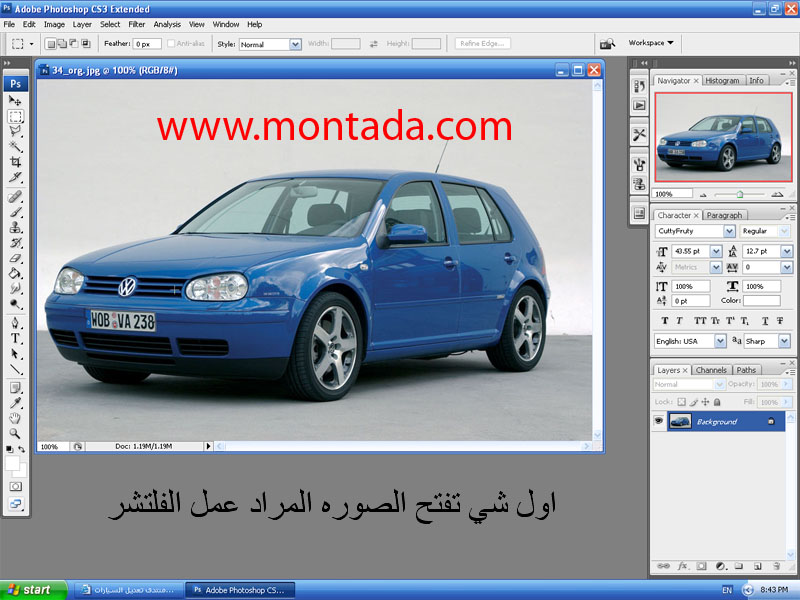Image resolution: width=800 pixels, height=600 pixels.
Task: Click the Feather input field
Action: pyautogui.click(x=148, y=44)
